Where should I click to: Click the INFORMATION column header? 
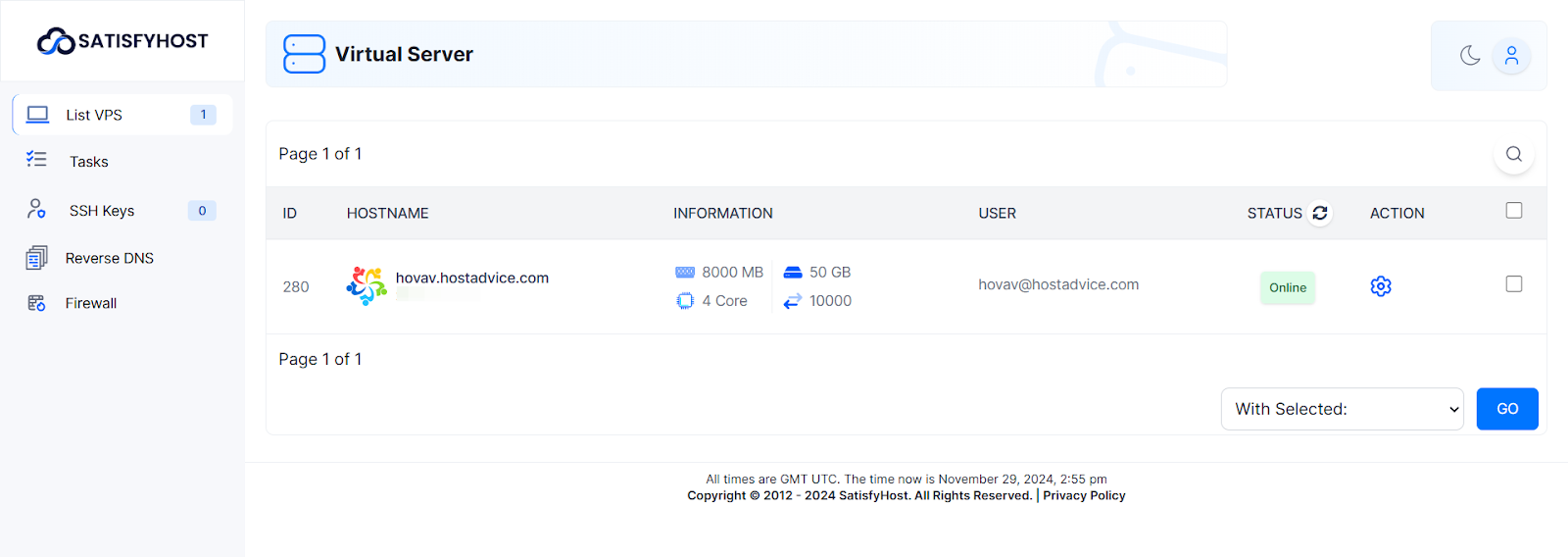point(723,213)
